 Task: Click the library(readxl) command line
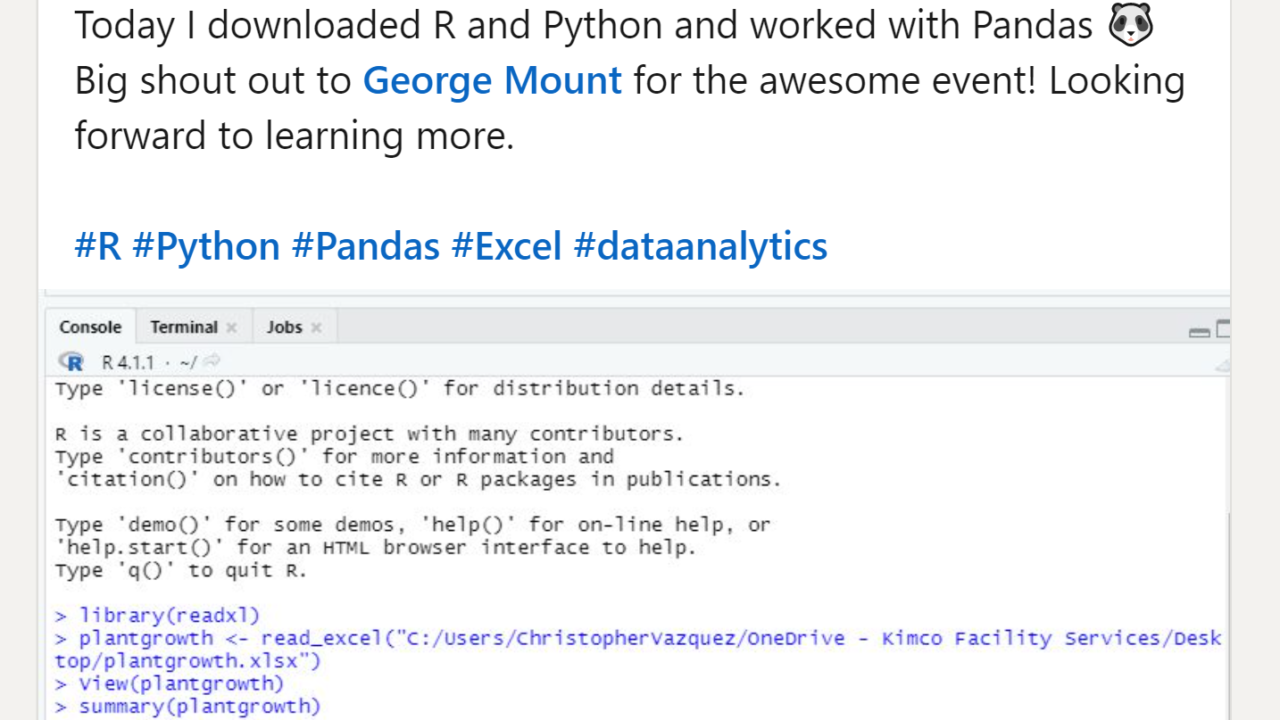pos(169,615)
